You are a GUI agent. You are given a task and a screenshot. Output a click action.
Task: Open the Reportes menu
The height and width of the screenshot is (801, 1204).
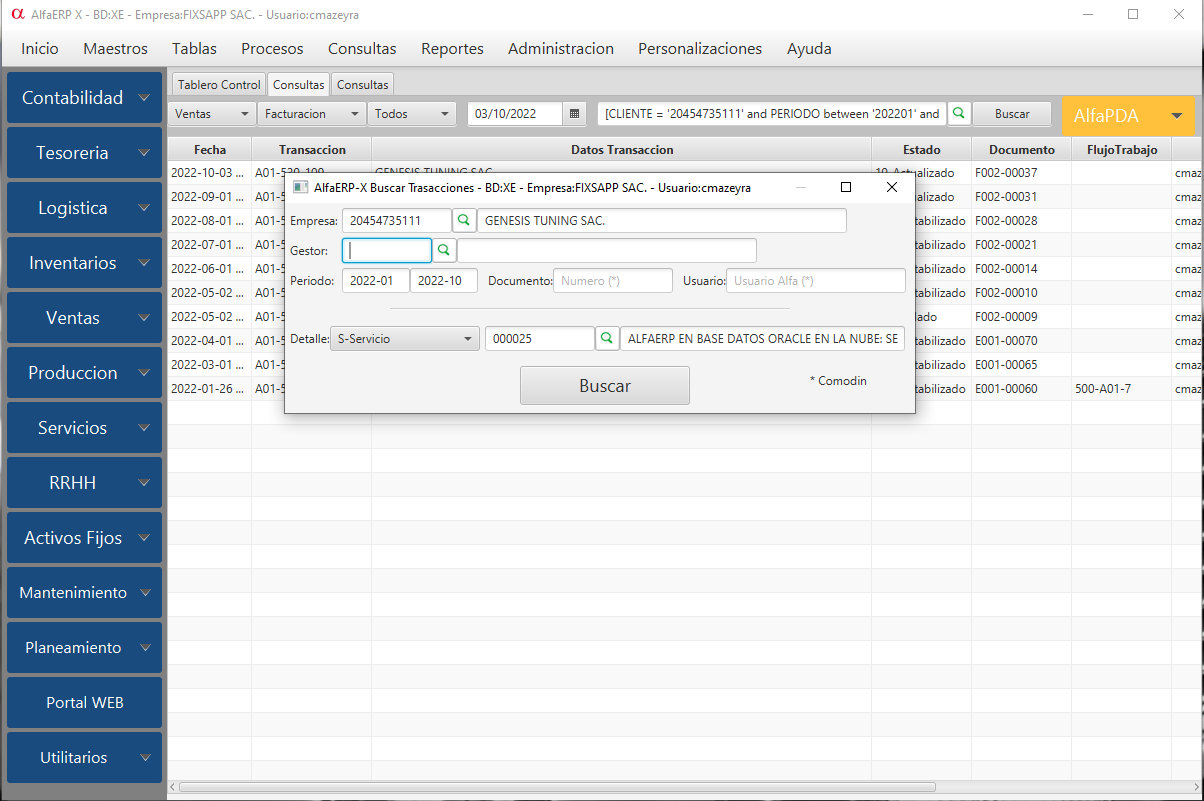coord(452,48)
